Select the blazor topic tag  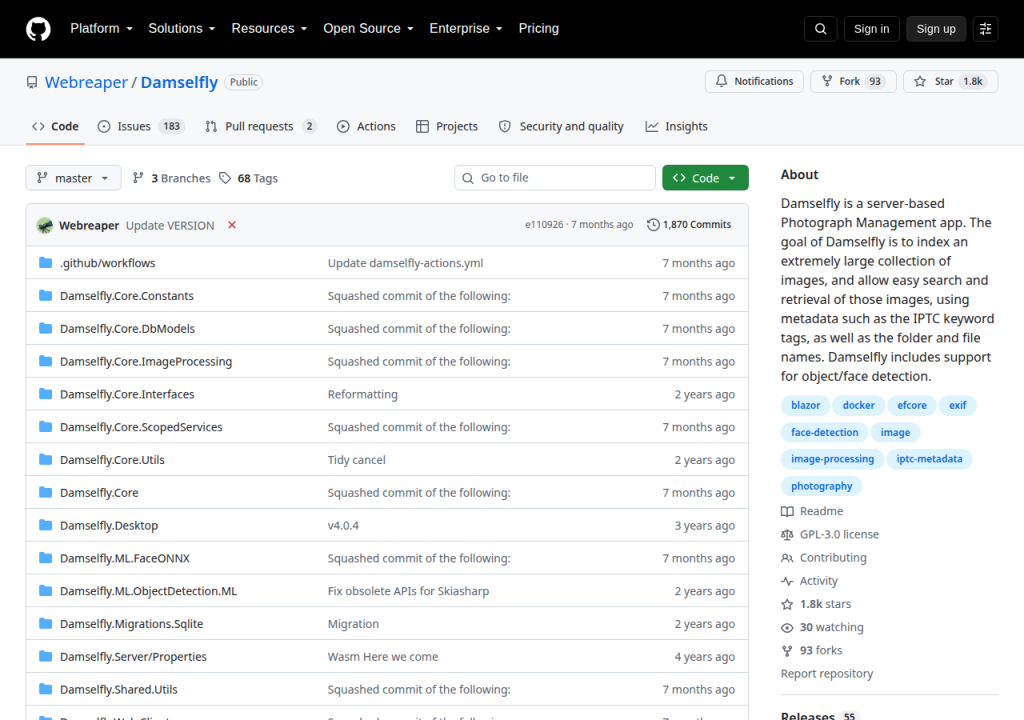click(x=805, y=405)
